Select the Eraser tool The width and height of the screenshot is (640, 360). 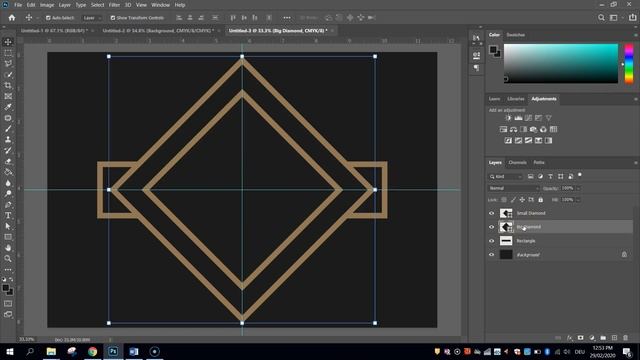coord(8,161)
